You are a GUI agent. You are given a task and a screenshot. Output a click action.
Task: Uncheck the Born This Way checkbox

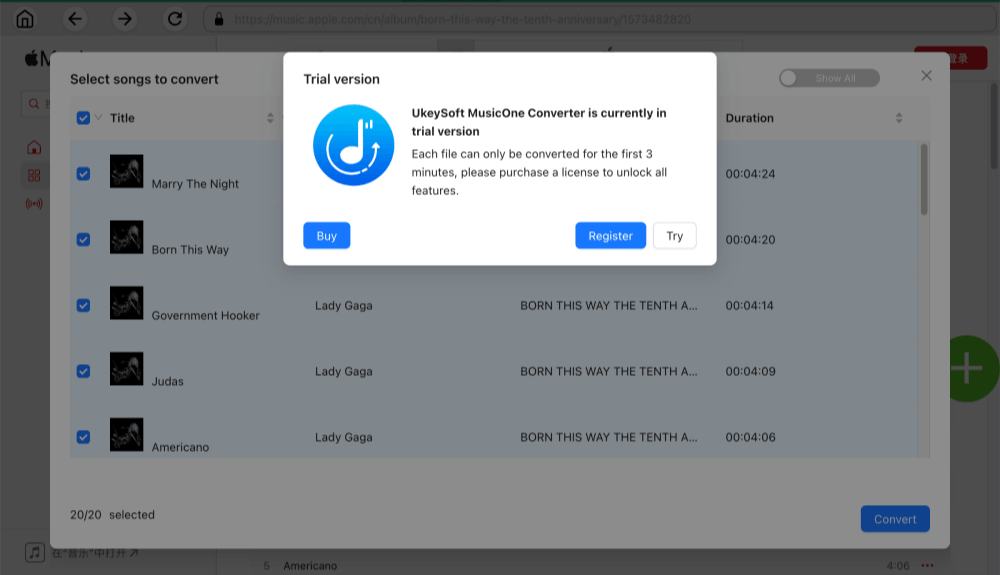click(x=83, y=240)
